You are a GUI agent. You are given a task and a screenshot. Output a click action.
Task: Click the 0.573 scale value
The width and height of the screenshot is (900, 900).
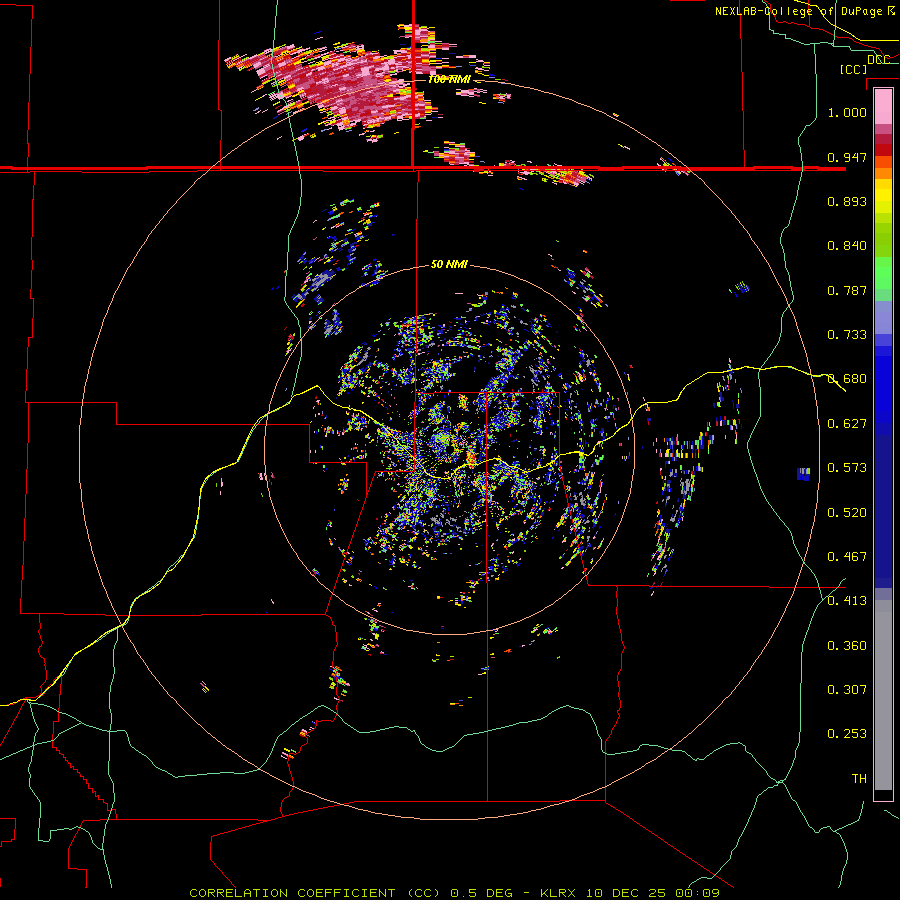pos(847,468)
